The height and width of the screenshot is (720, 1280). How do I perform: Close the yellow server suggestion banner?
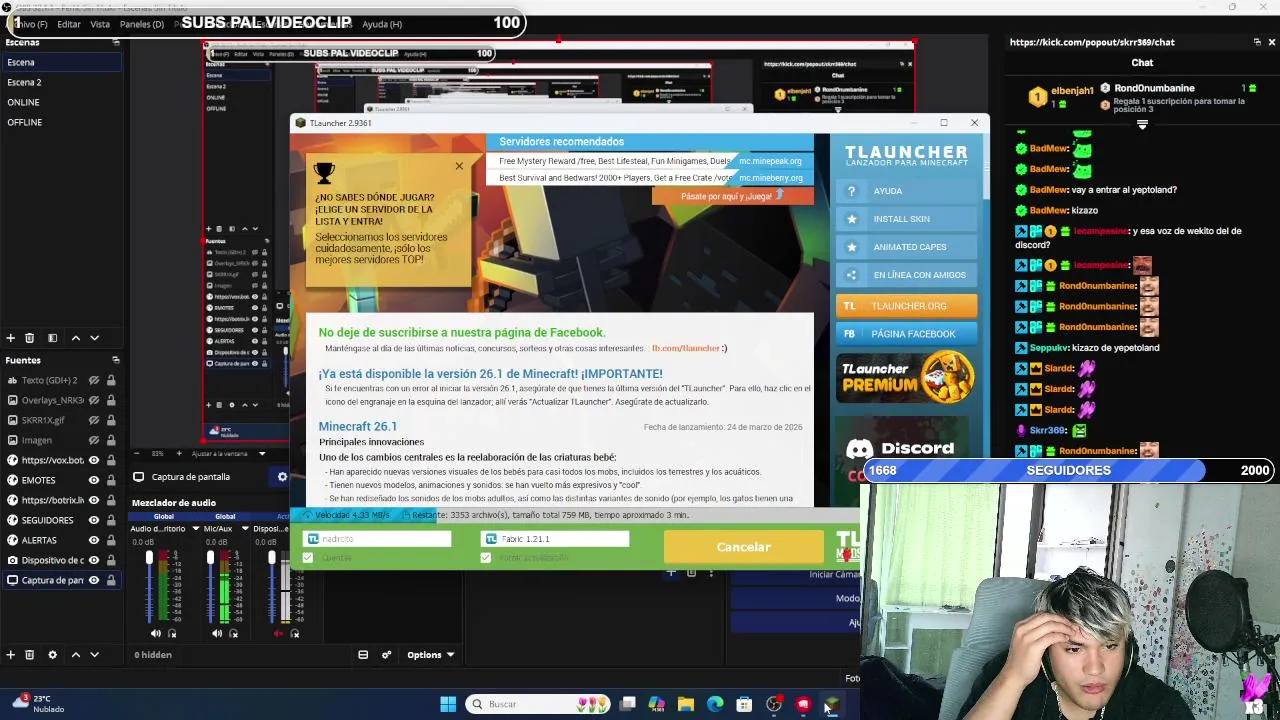(459, 166)
